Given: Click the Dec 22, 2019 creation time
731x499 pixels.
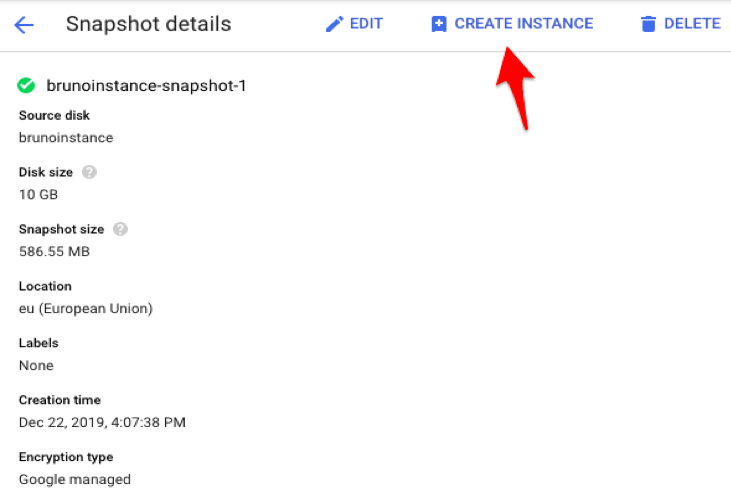Looking at the screenshot, I should click(x=102, y=423).
